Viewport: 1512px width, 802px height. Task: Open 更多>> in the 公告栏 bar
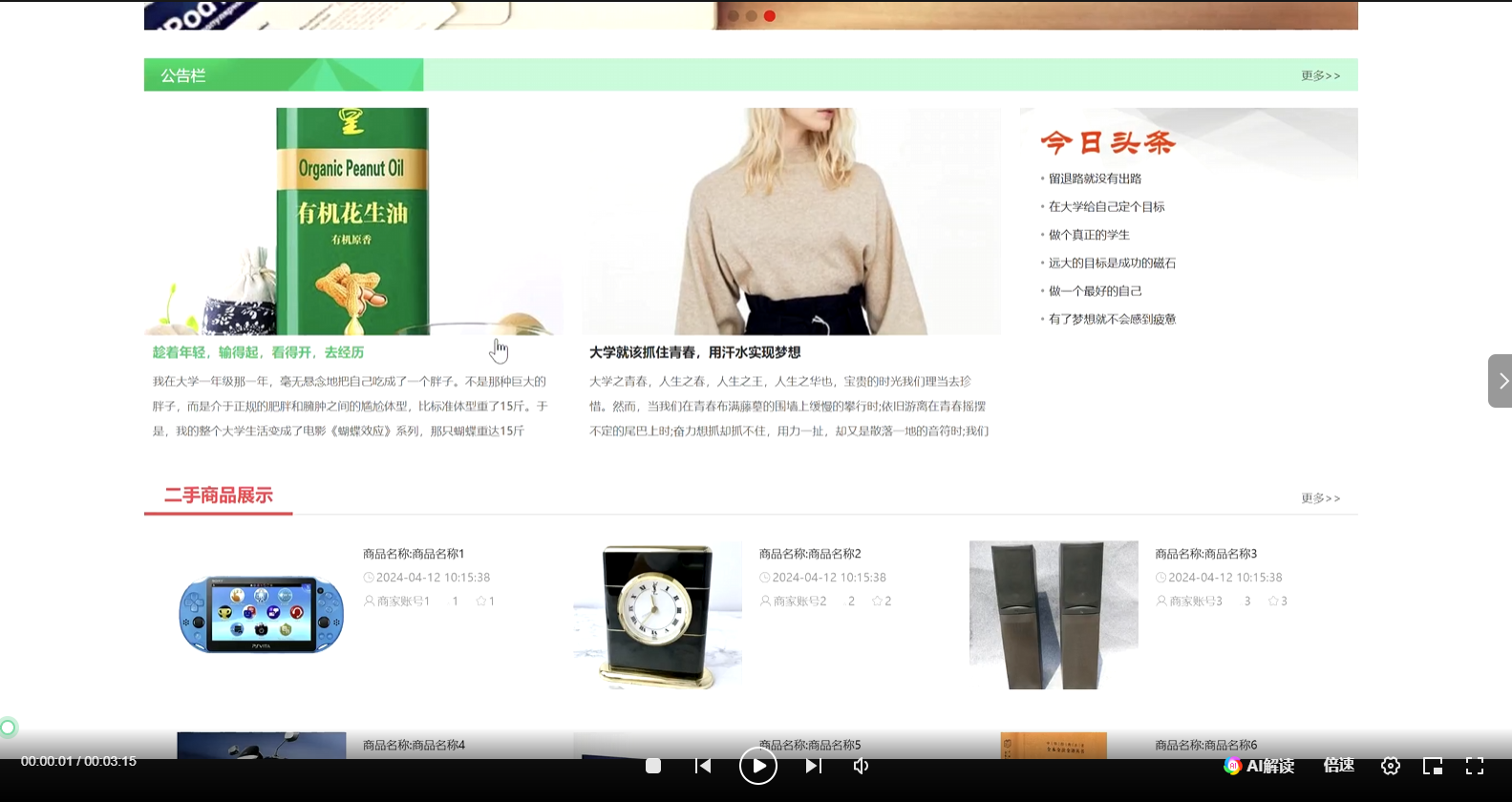point(1321,75)
